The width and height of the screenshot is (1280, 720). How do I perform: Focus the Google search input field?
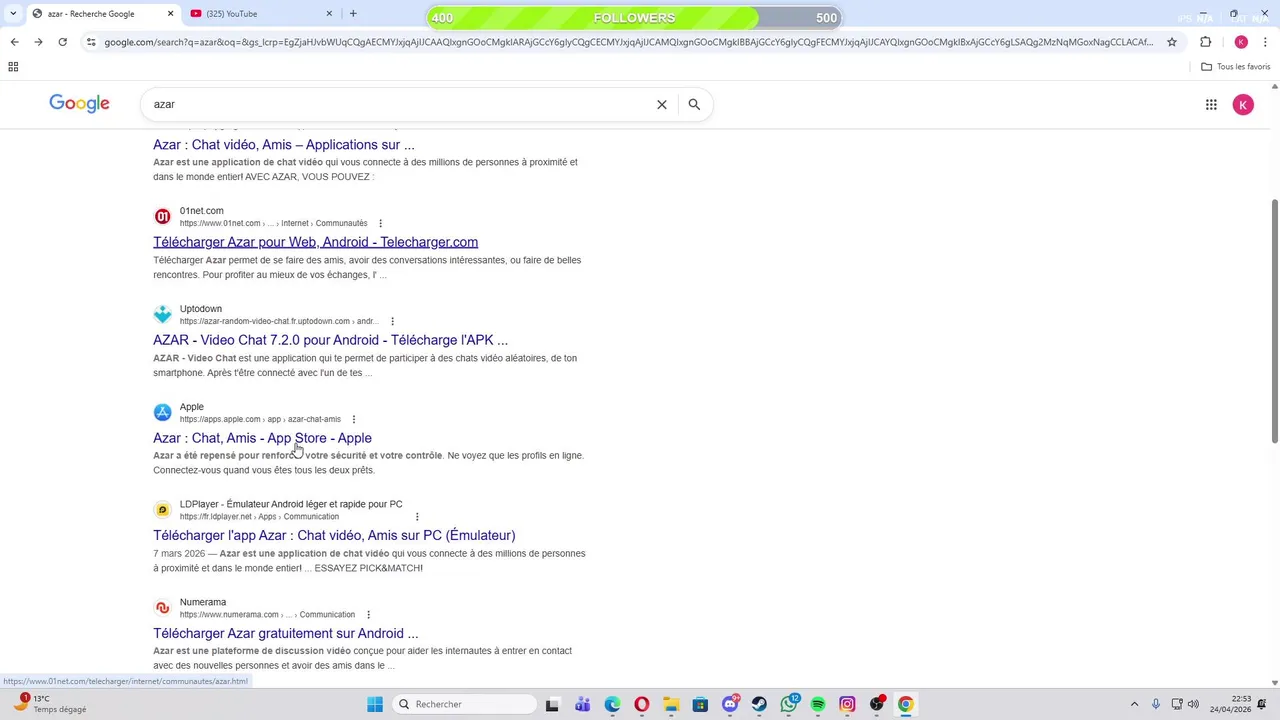398,104
